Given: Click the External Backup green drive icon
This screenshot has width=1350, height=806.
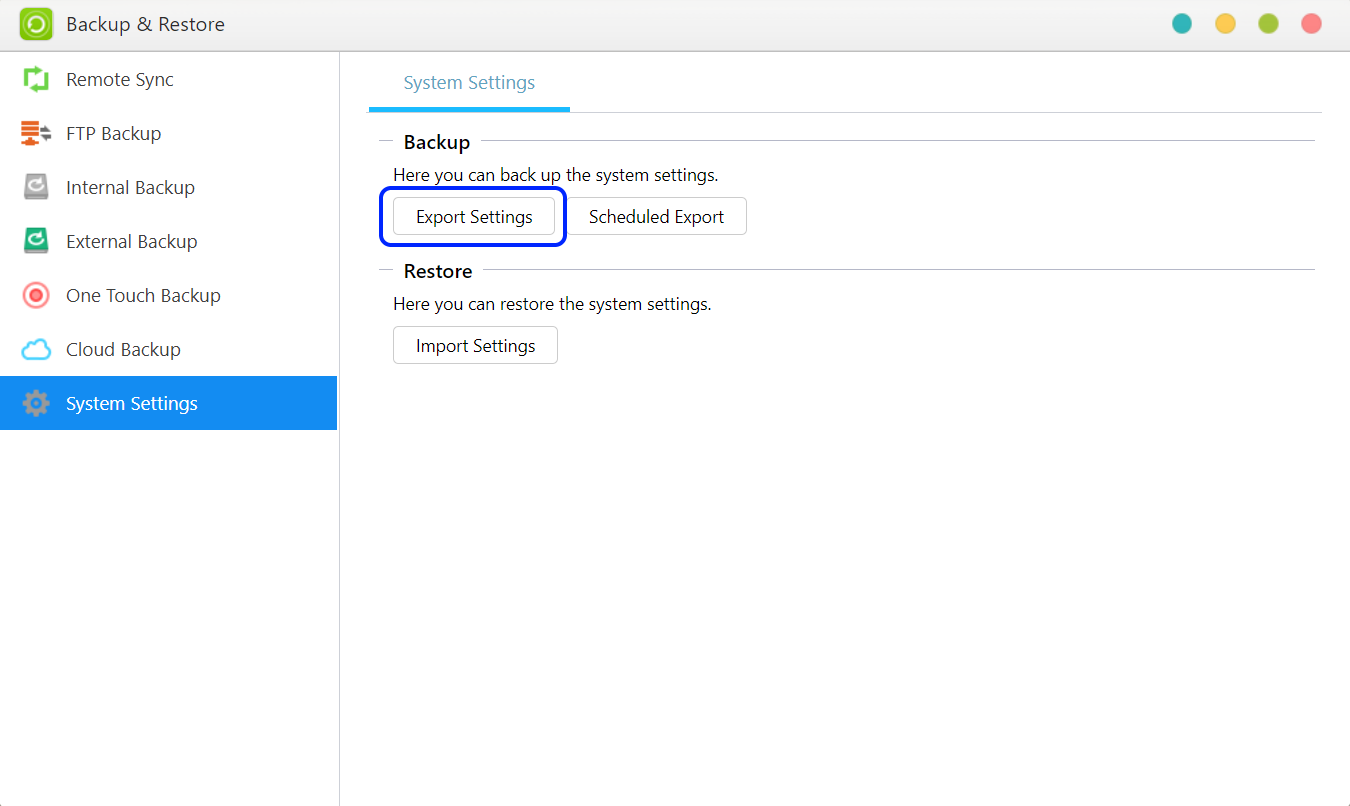Looking at the screenshot, I should point(36,242).
